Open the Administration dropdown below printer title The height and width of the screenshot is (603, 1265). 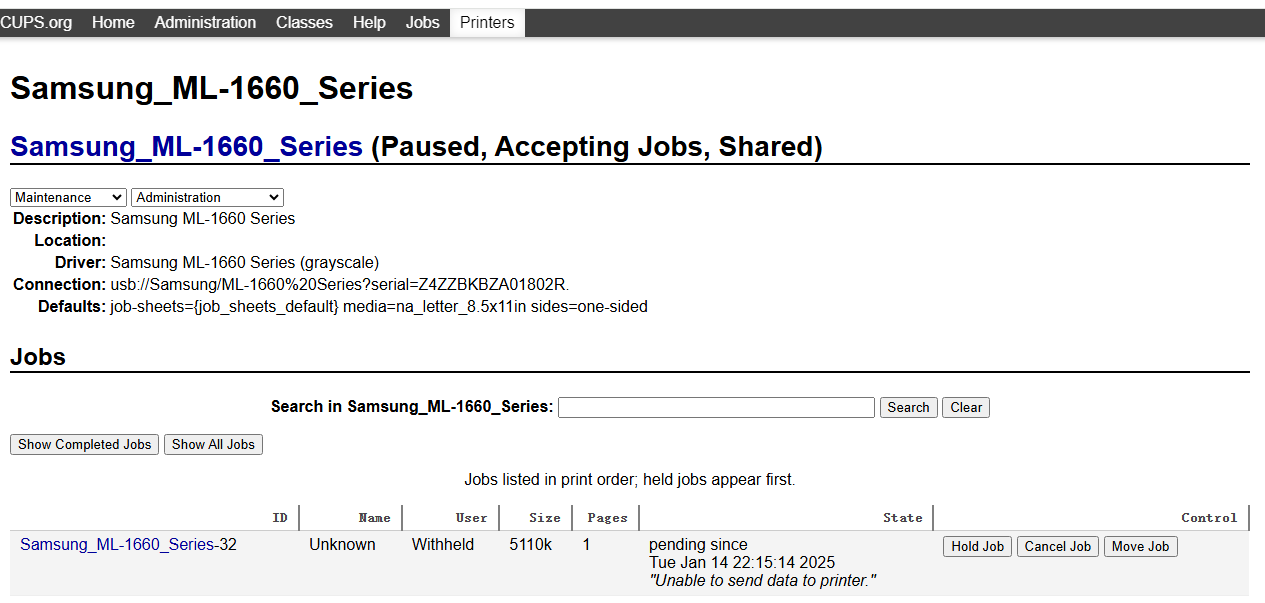[207, 198]
